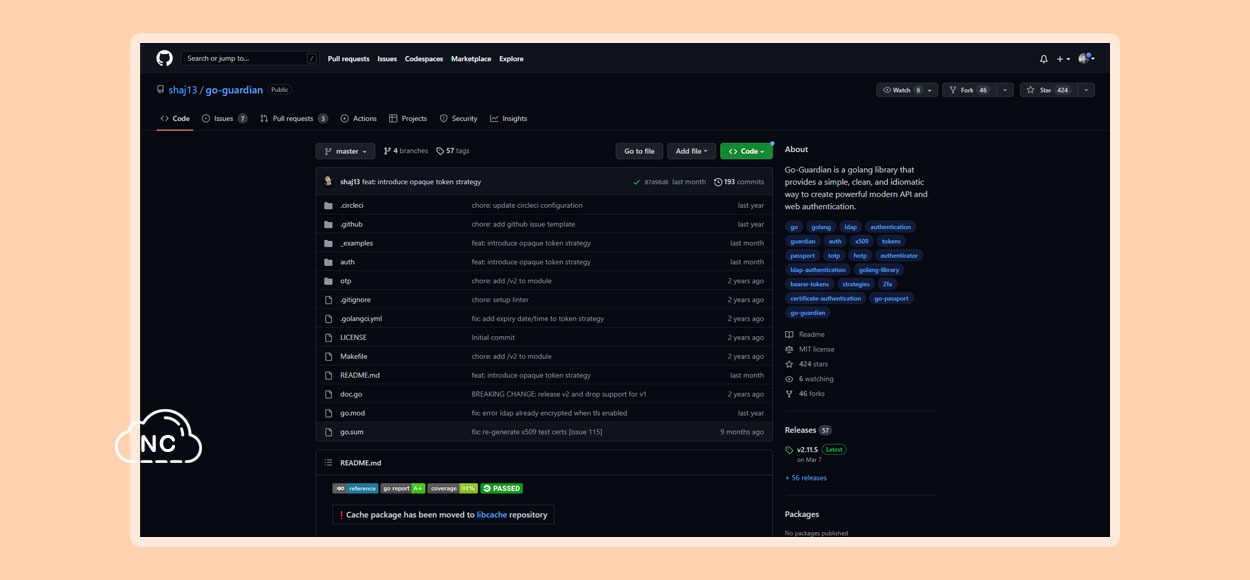Open the doc.go file
This screenshot has width=1250, height=580.
[351, 394]
